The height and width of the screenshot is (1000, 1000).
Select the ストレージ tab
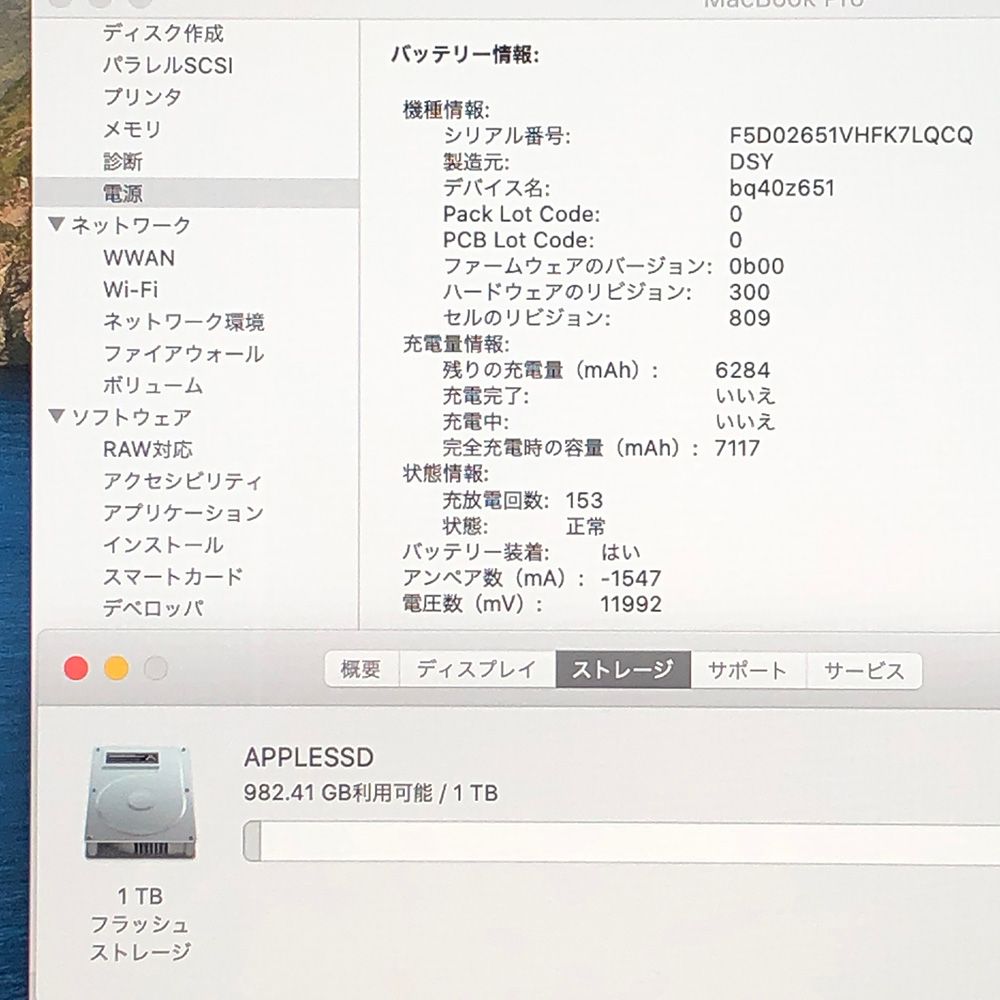click(x=623, y=670)
